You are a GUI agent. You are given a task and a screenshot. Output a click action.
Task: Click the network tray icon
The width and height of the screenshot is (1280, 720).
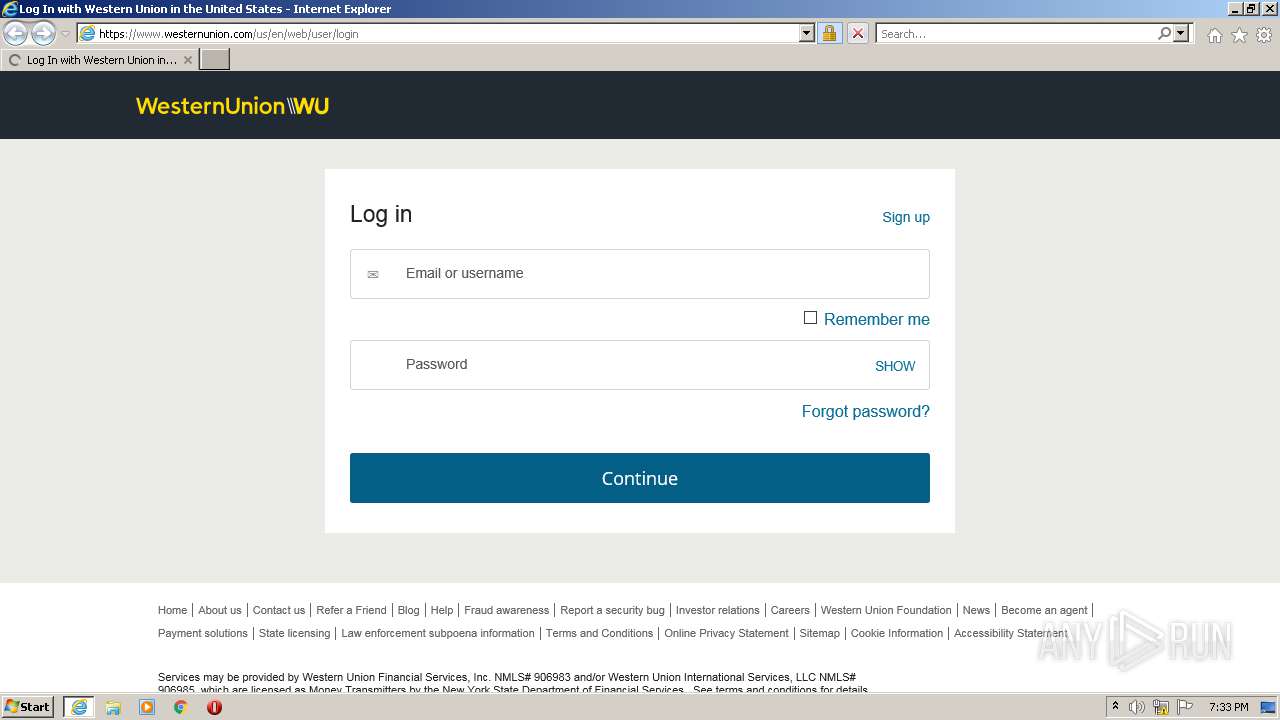point(1161,707)
